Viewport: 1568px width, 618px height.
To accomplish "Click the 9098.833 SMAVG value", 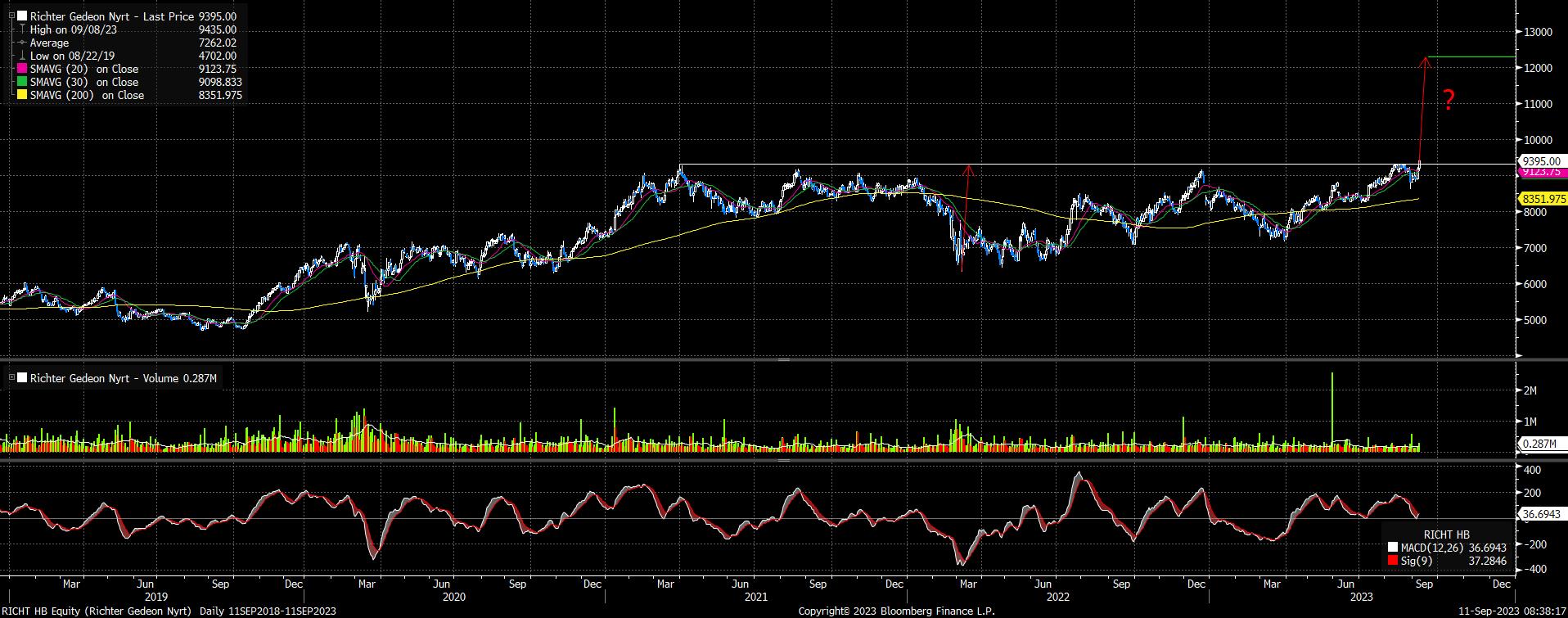I will (220, 82).
